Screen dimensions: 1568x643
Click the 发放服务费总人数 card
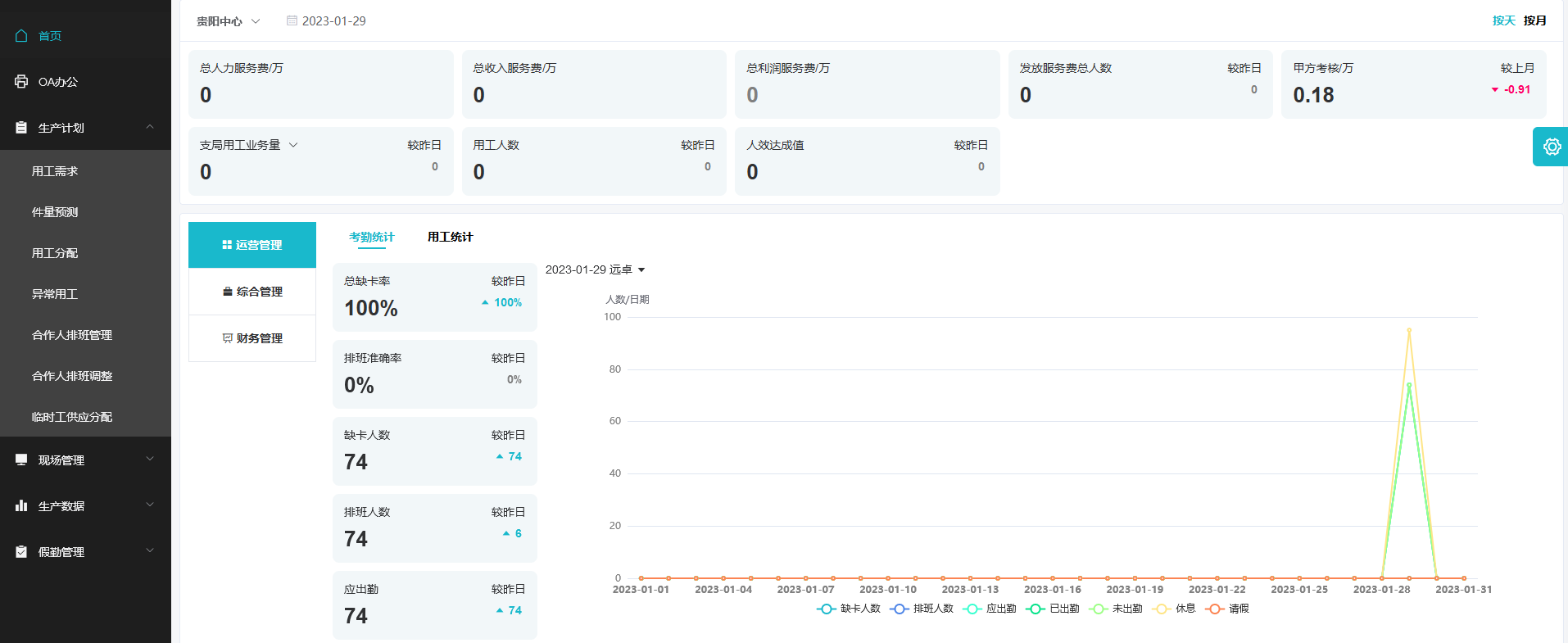1140,84
